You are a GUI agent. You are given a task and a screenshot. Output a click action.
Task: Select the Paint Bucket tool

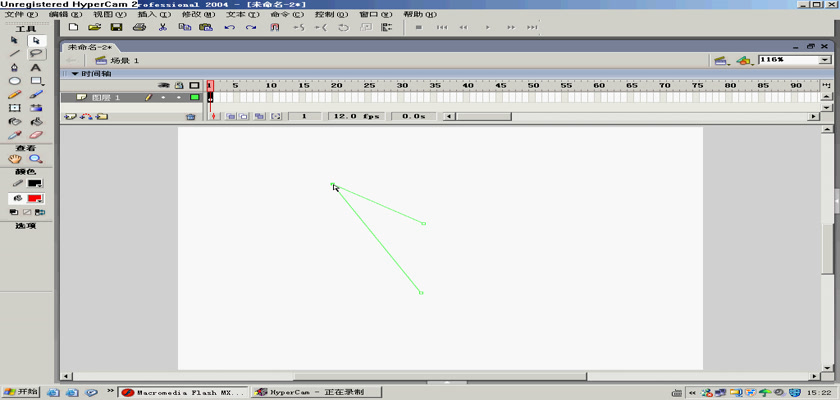tap(36, 122)
